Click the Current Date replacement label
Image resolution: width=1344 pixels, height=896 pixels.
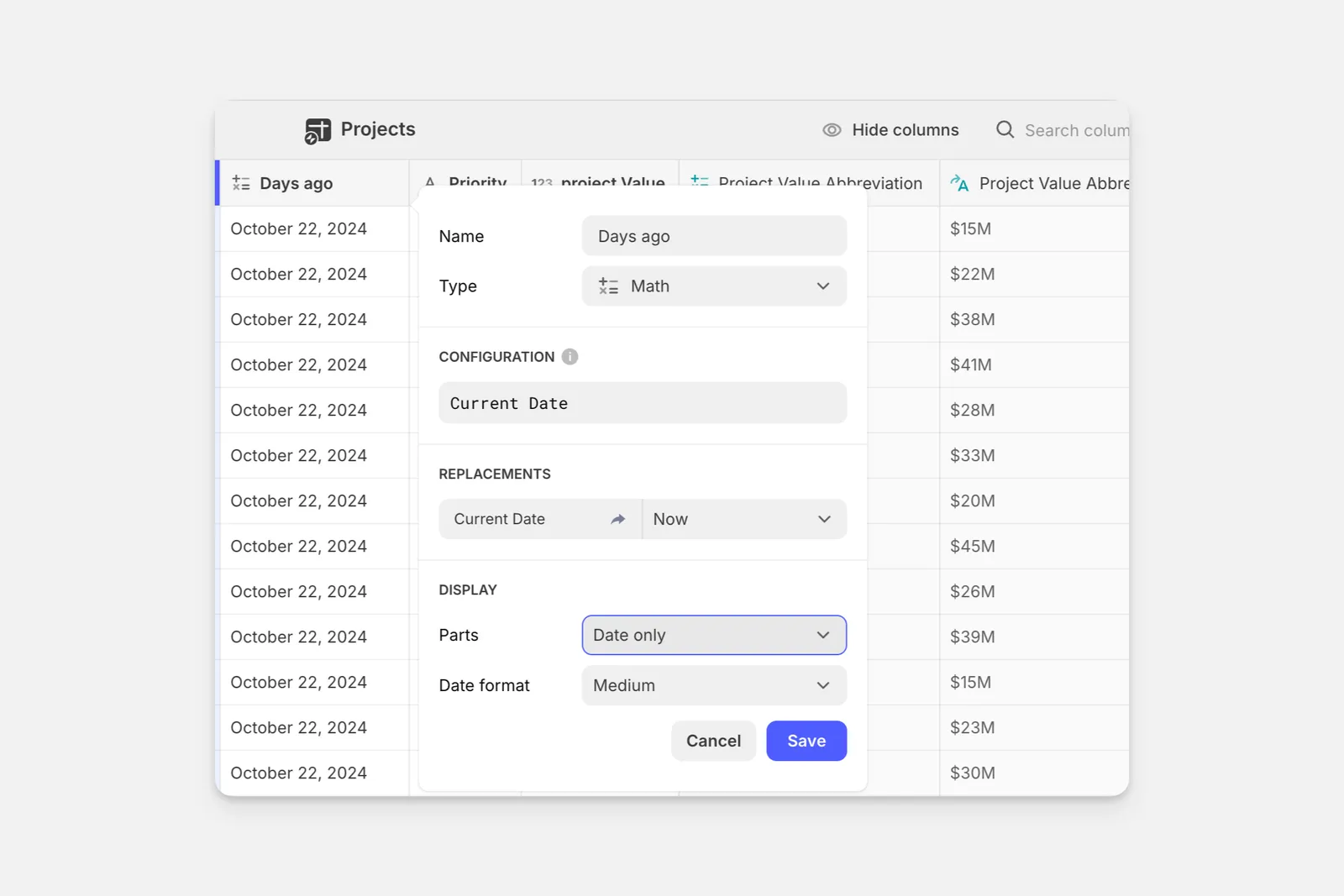coord(500,519)
